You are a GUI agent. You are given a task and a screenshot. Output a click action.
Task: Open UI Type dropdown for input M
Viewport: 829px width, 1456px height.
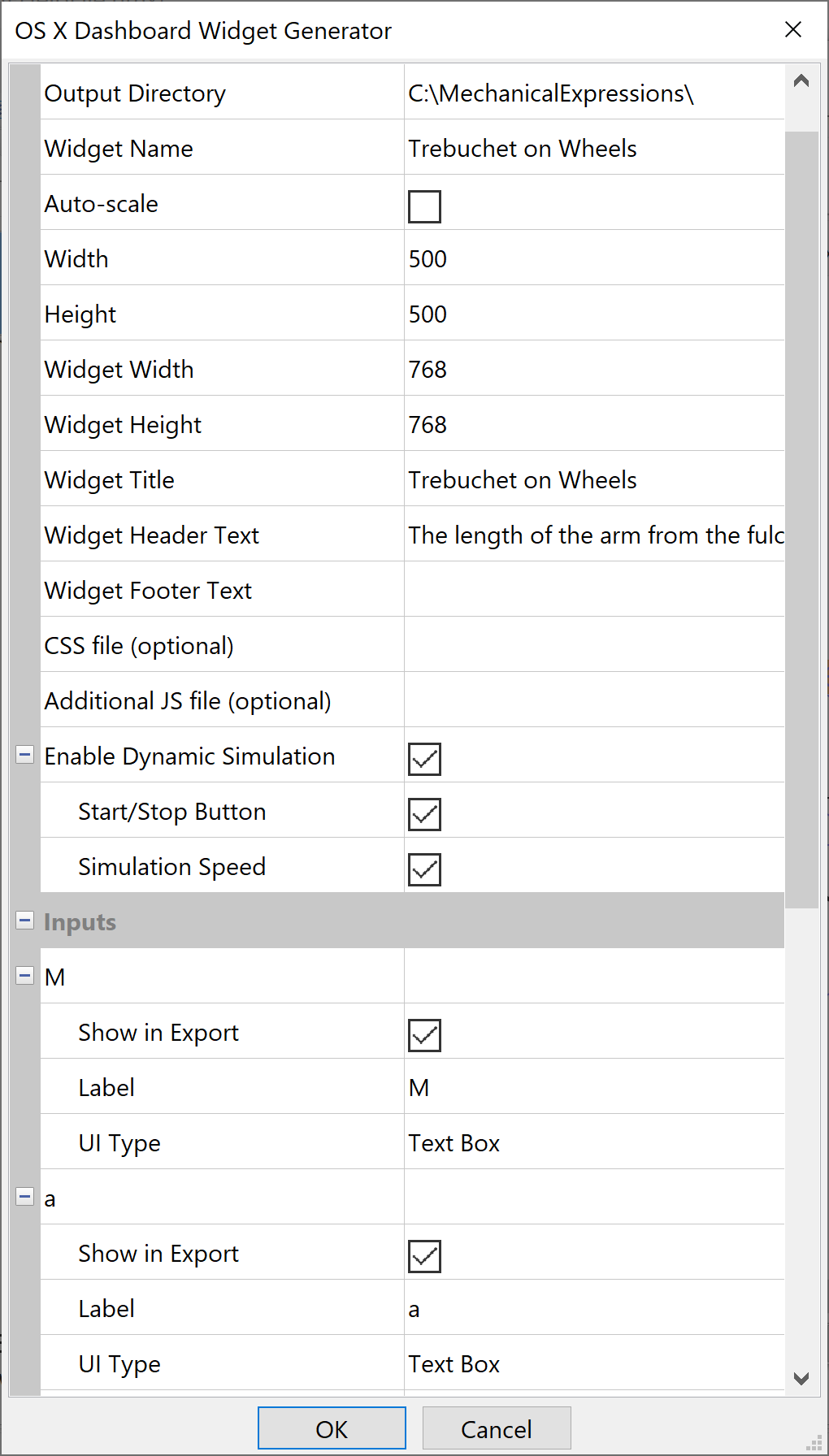point(593,1143)
